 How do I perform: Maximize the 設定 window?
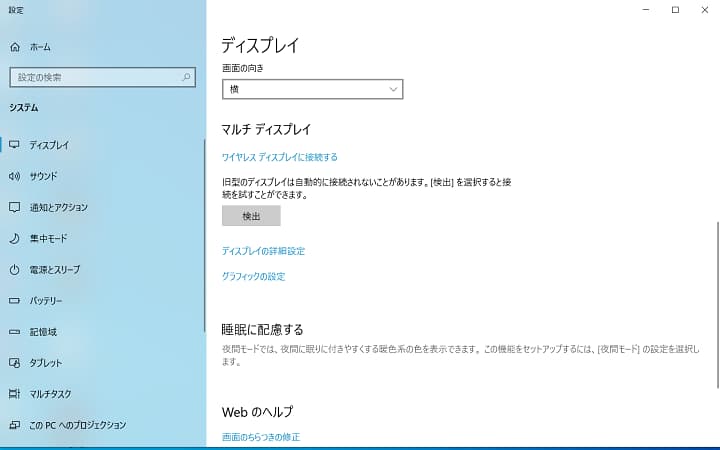675,10
